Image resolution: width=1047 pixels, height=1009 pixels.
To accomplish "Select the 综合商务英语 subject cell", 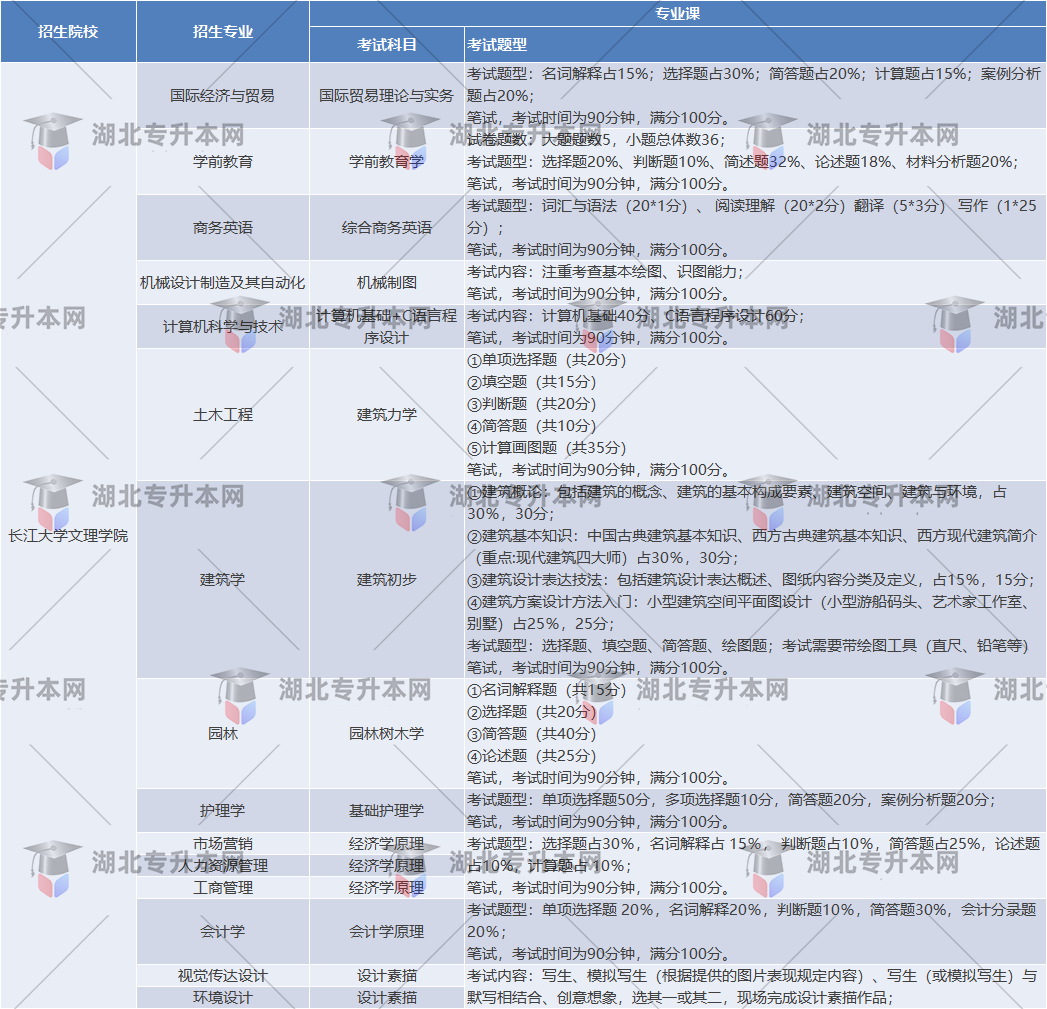I will click(x=387, y=228).
